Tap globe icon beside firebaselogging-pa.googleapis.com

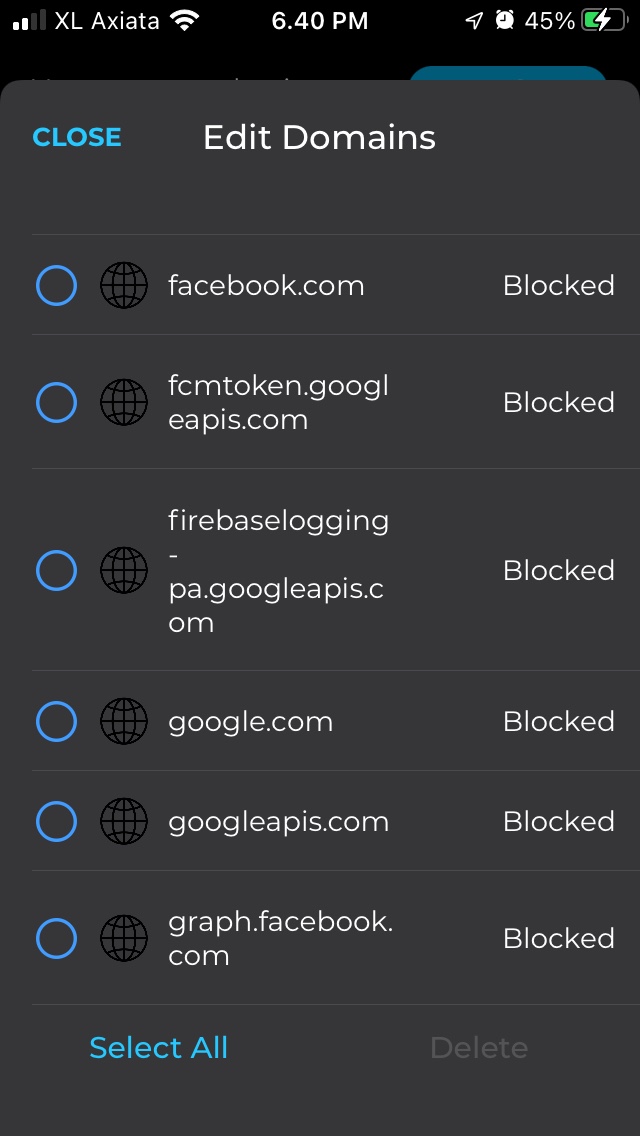pos(124,571)
